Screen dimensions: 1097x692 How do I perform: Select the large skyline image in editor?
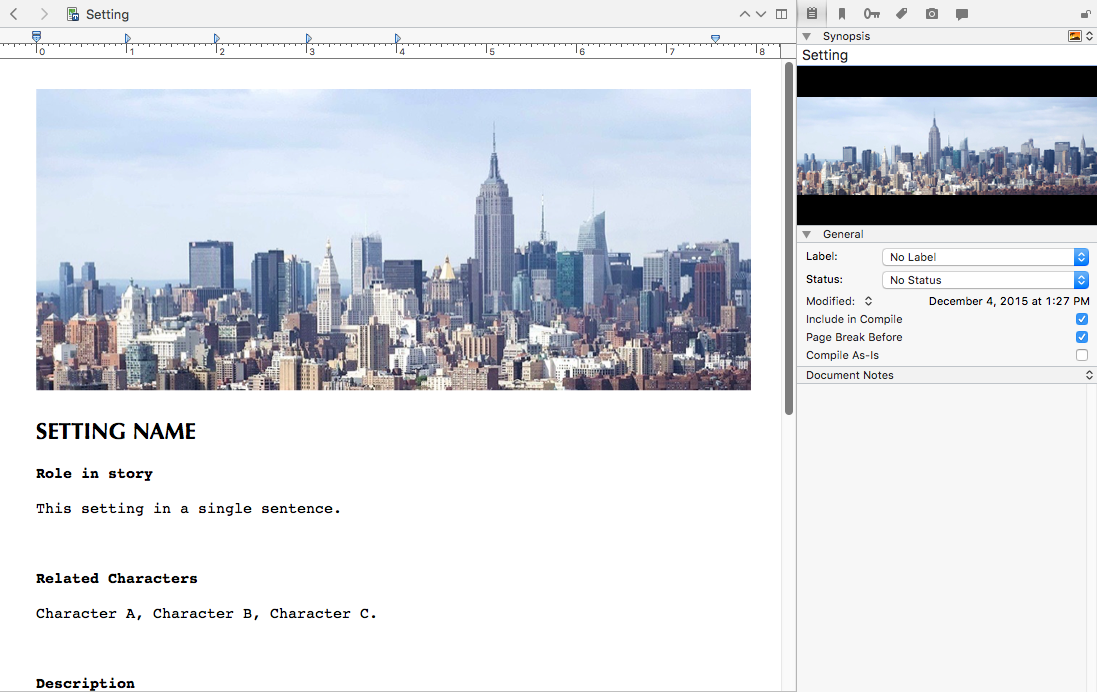(x=393, y=239)
